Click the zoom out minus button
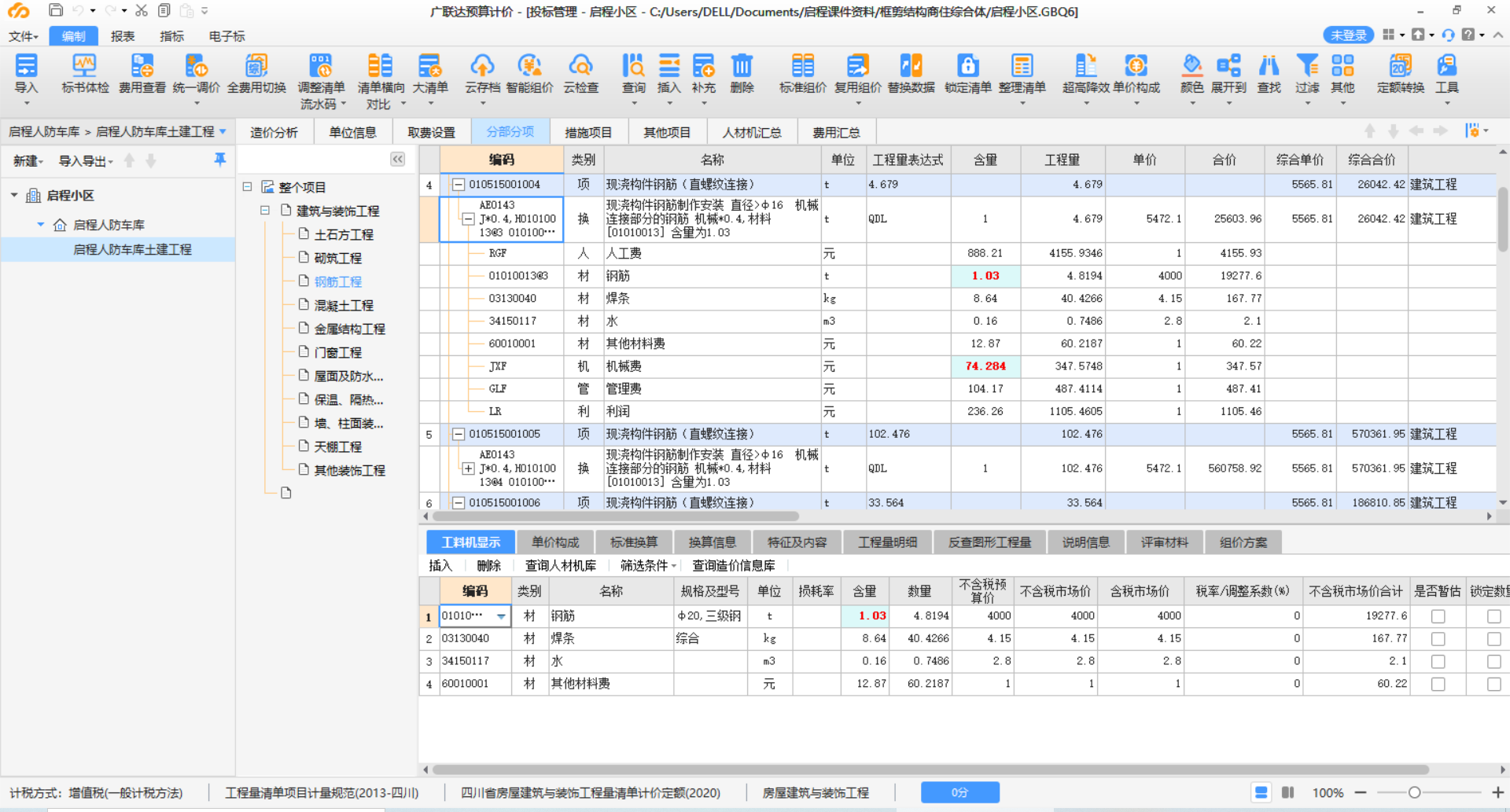The height and width of the screenshot is (812, 1510). pyautogui.click(x=1361, y=792)
